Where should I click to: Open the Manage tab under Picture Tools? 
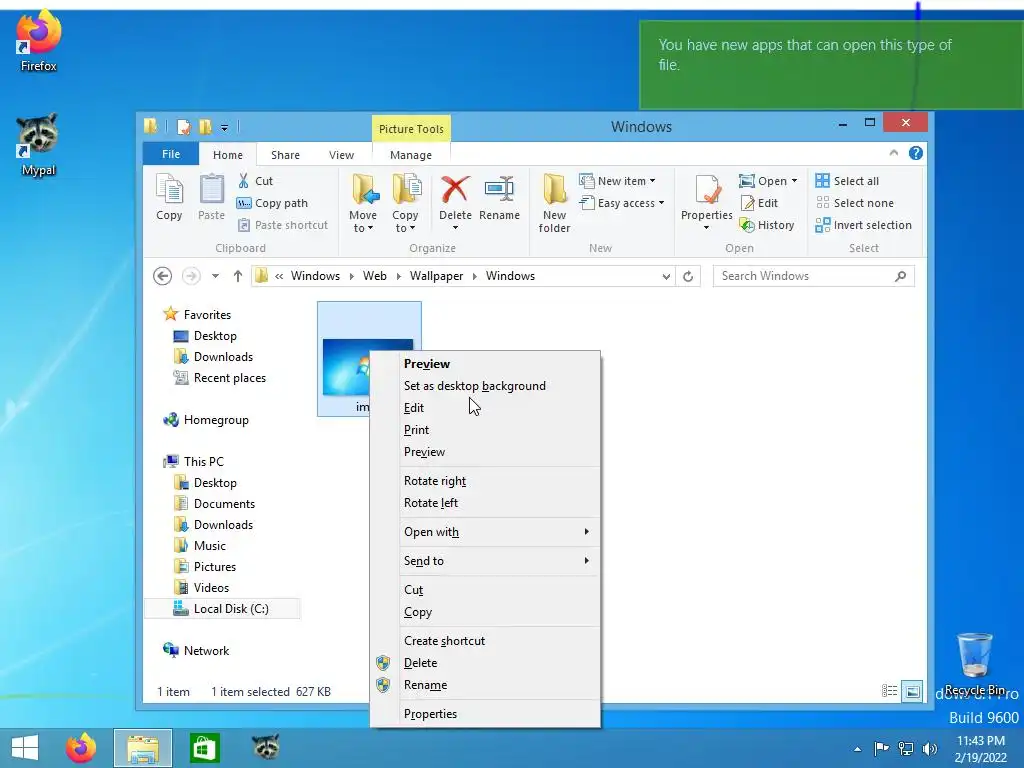(x=411, y=155)
